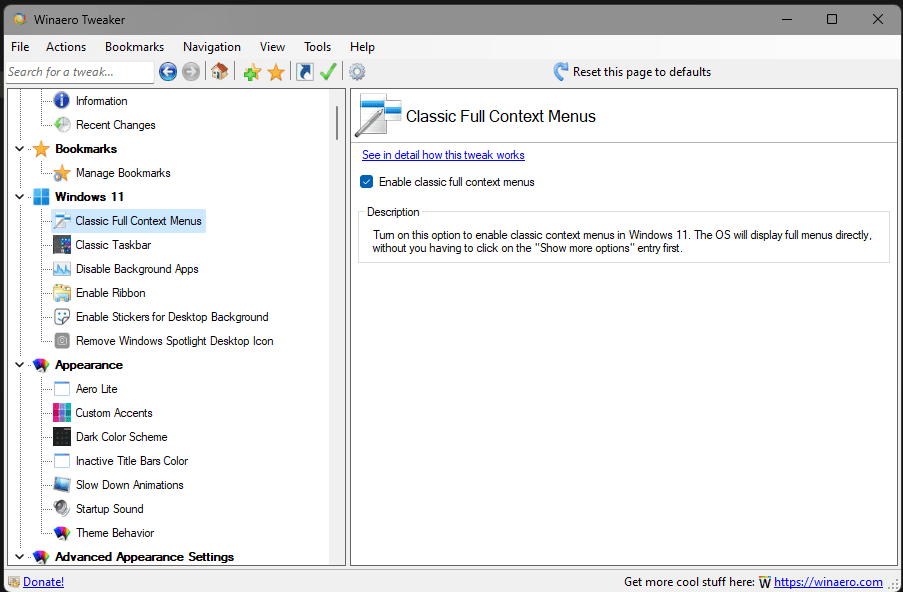This screenshot has height=592, width=903.
Task: Open the Navigation menu
Action: (x=212, y=47)
